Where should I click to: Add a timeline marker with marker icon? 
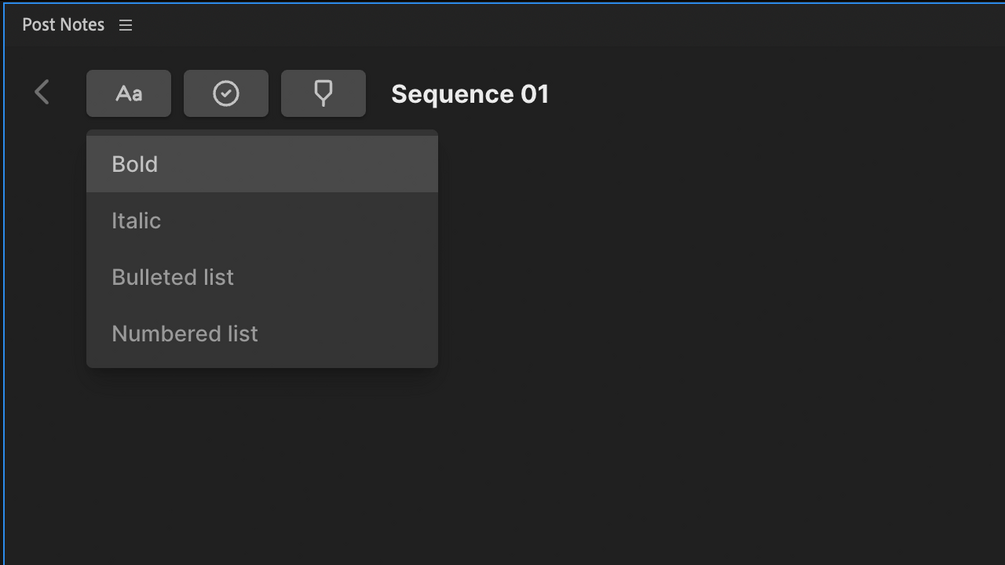(x=323, y=94)
